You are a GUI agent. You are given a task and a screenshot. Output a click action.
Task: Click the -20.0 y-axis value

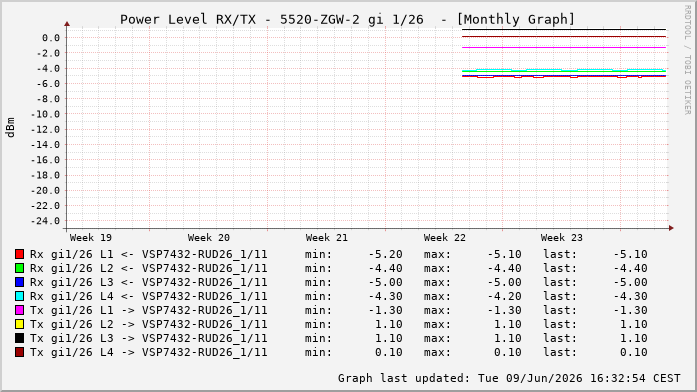click(45, 191)
